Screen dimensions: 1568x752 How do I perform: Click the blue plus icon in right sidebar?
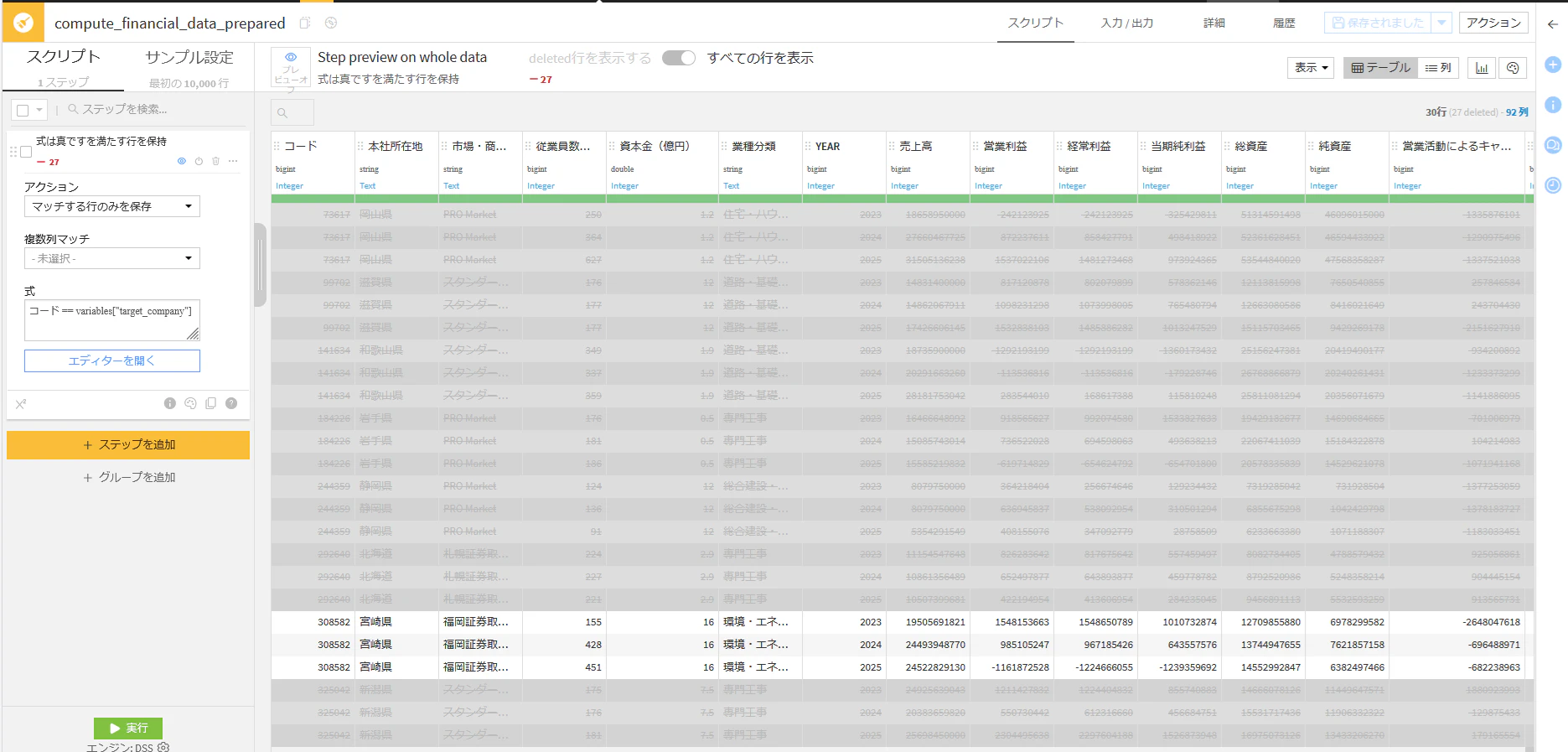[x=1553, y=65]
